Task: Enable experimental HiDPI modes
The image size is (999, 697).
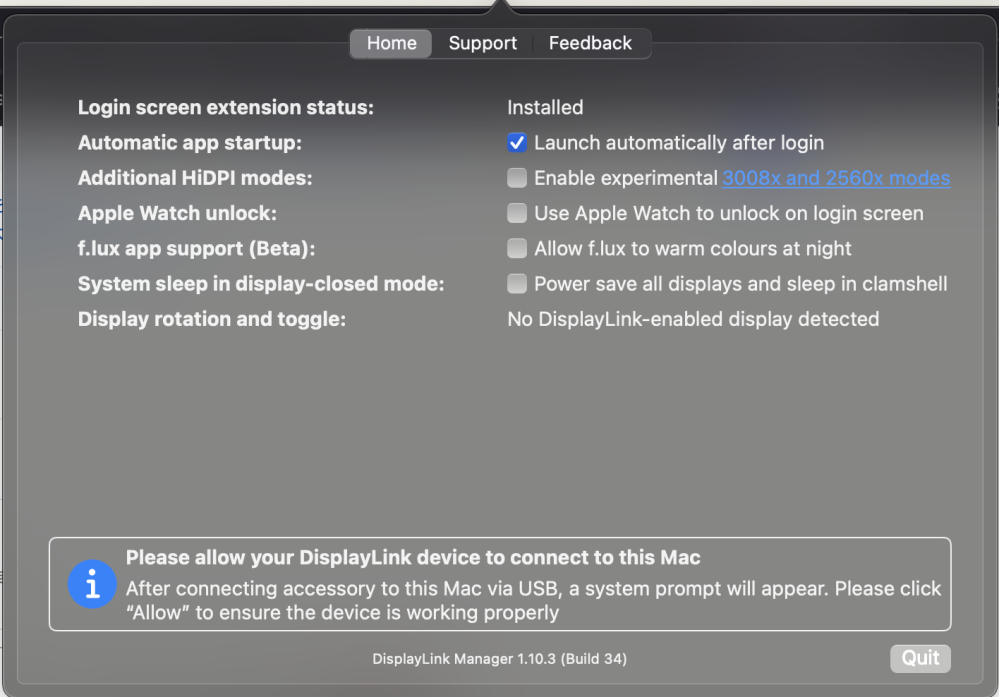Action: (x=517, y=178)
